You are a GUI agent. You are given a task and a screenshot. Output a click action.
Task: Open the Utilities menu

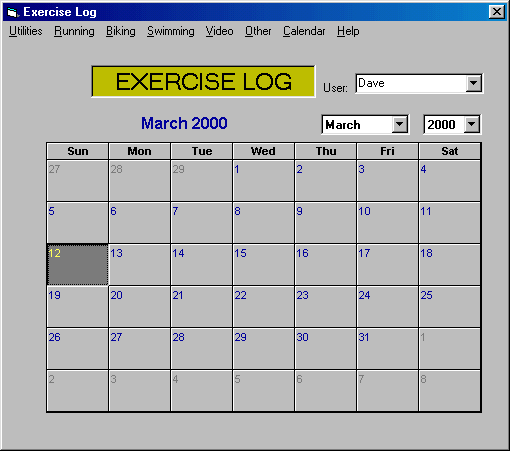(x=26, y=31)
